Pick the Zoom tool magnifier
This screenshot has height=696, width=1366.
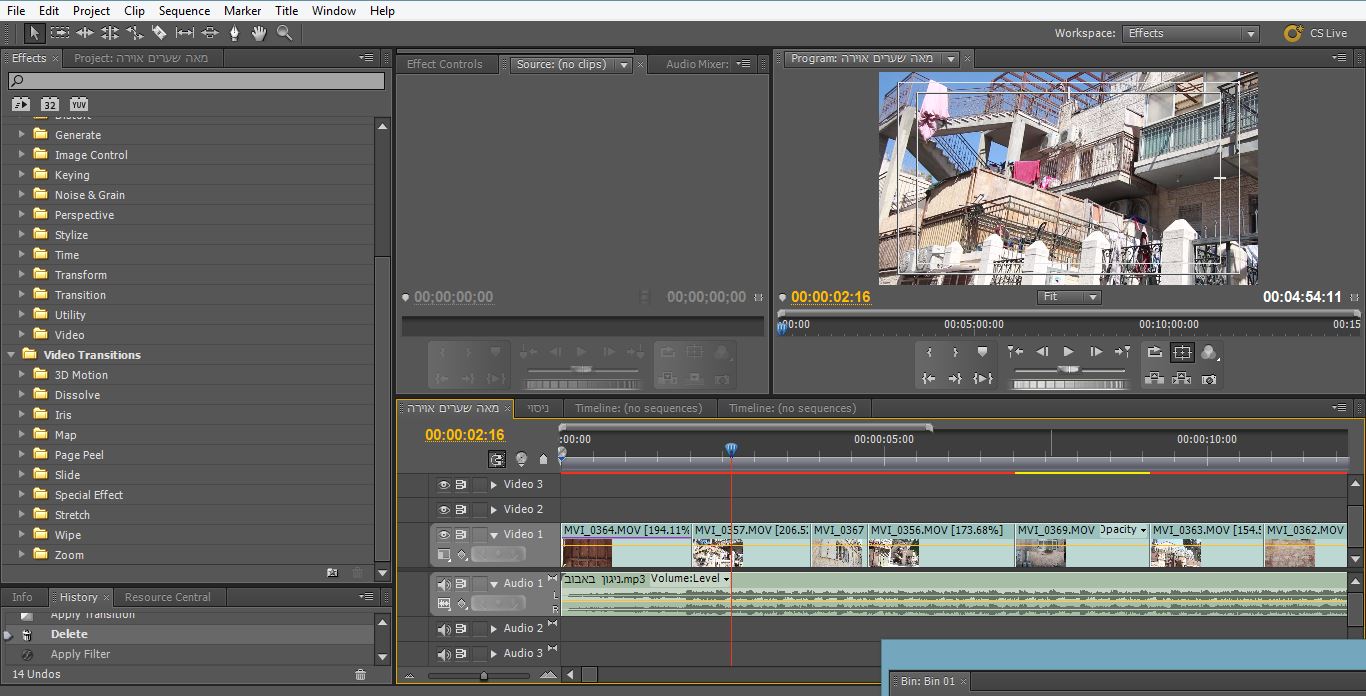click(x=284, y=33)
